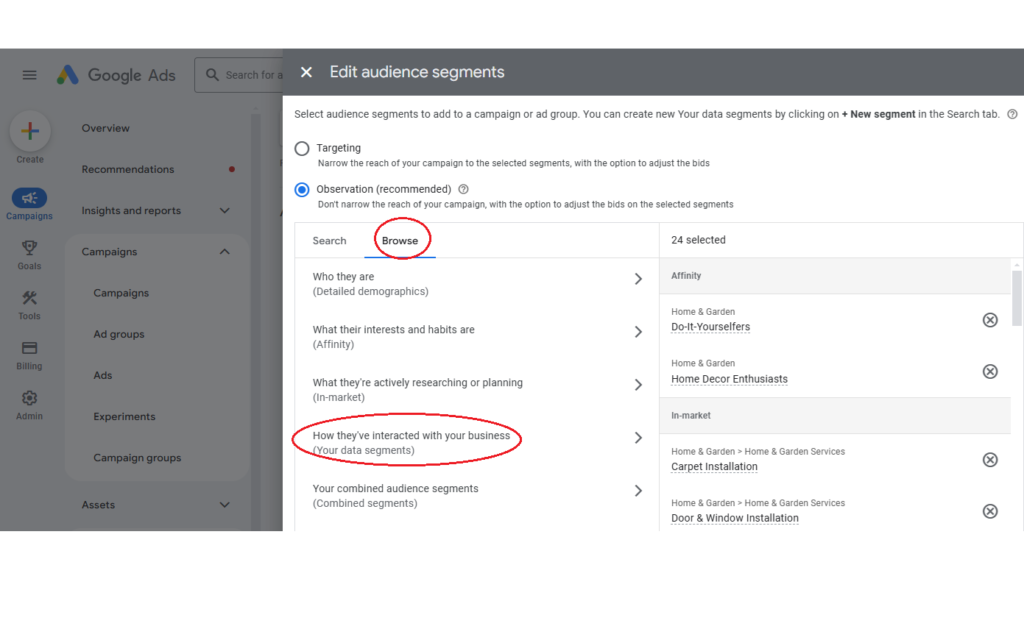Viewport: 1024px width, 629px height.
Task: Remove the Do-It-Yourselfers segment
Action: pyautogui.click(x=990, y=320)
